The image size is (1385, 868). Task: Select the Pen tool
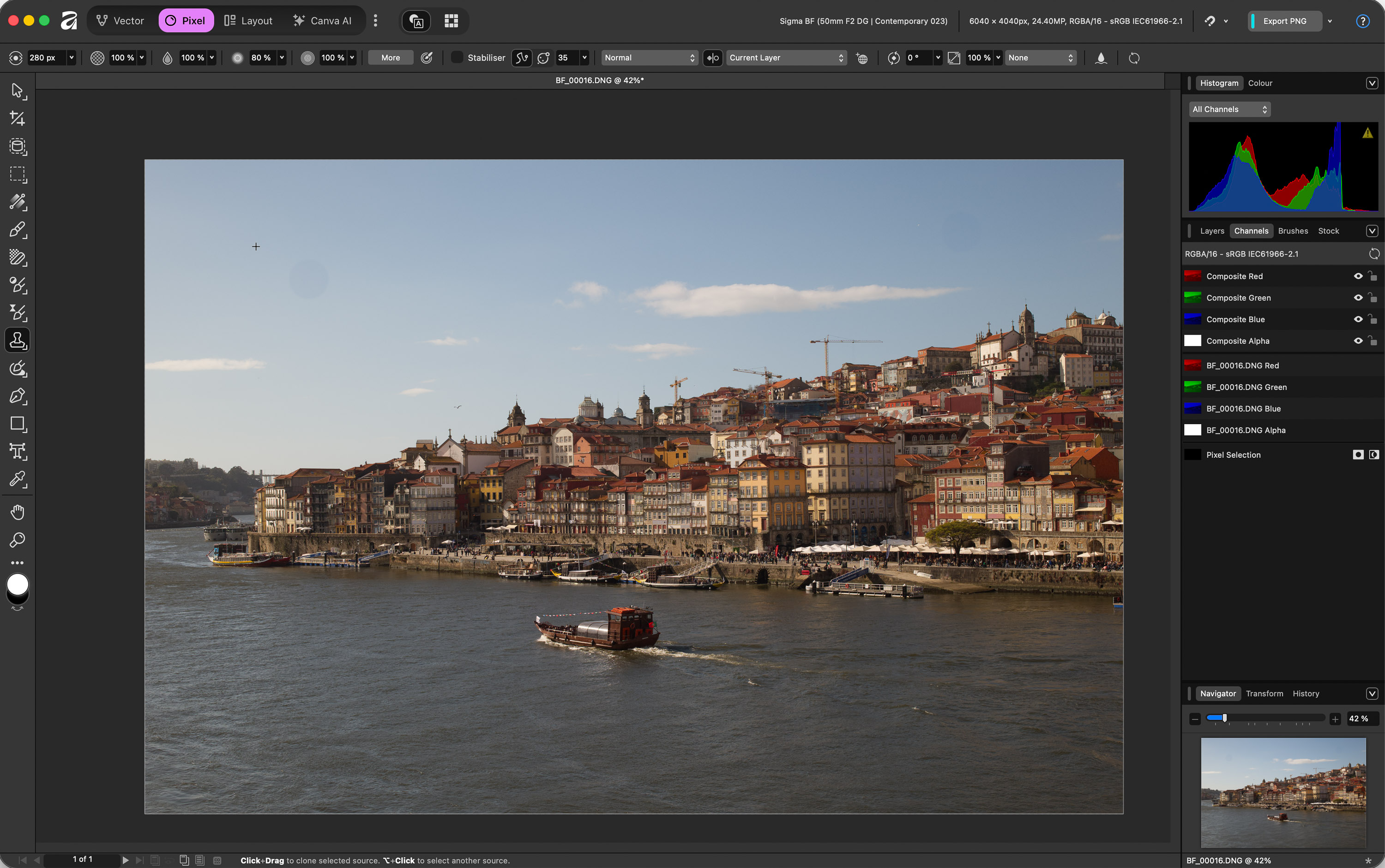pyautogui.click(x=17, y=396)
